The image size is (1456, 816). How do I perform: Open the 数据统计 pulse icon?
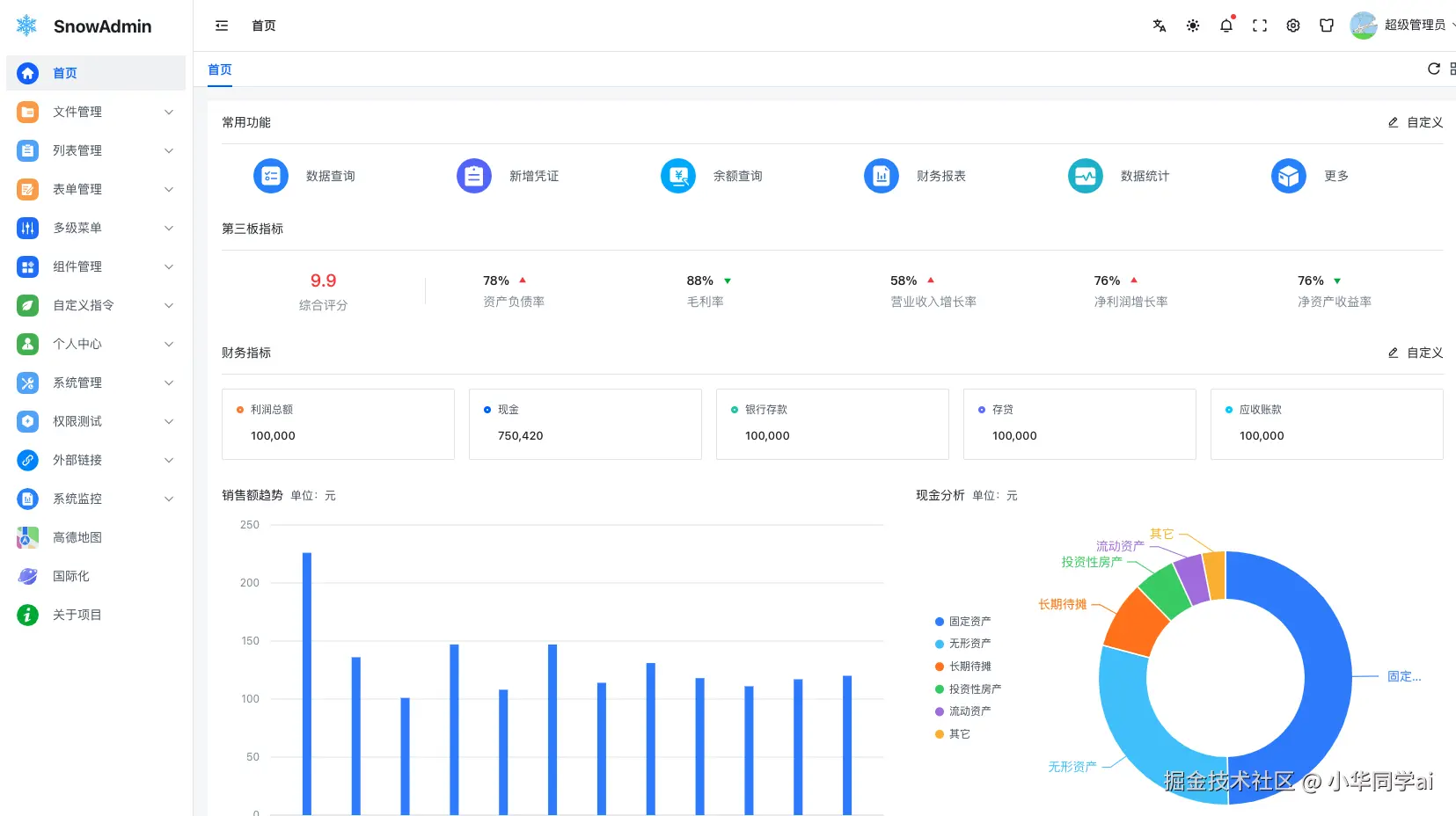pyautogui.click(x=1086, y=176)
